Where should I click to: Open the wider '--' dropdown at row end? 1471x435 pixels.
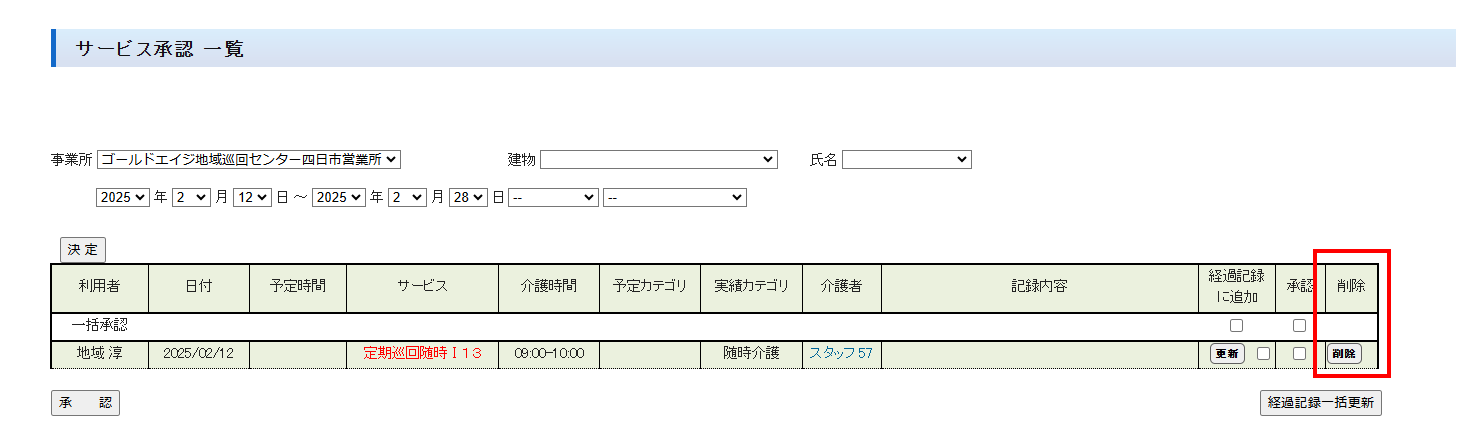click(675, 198)
